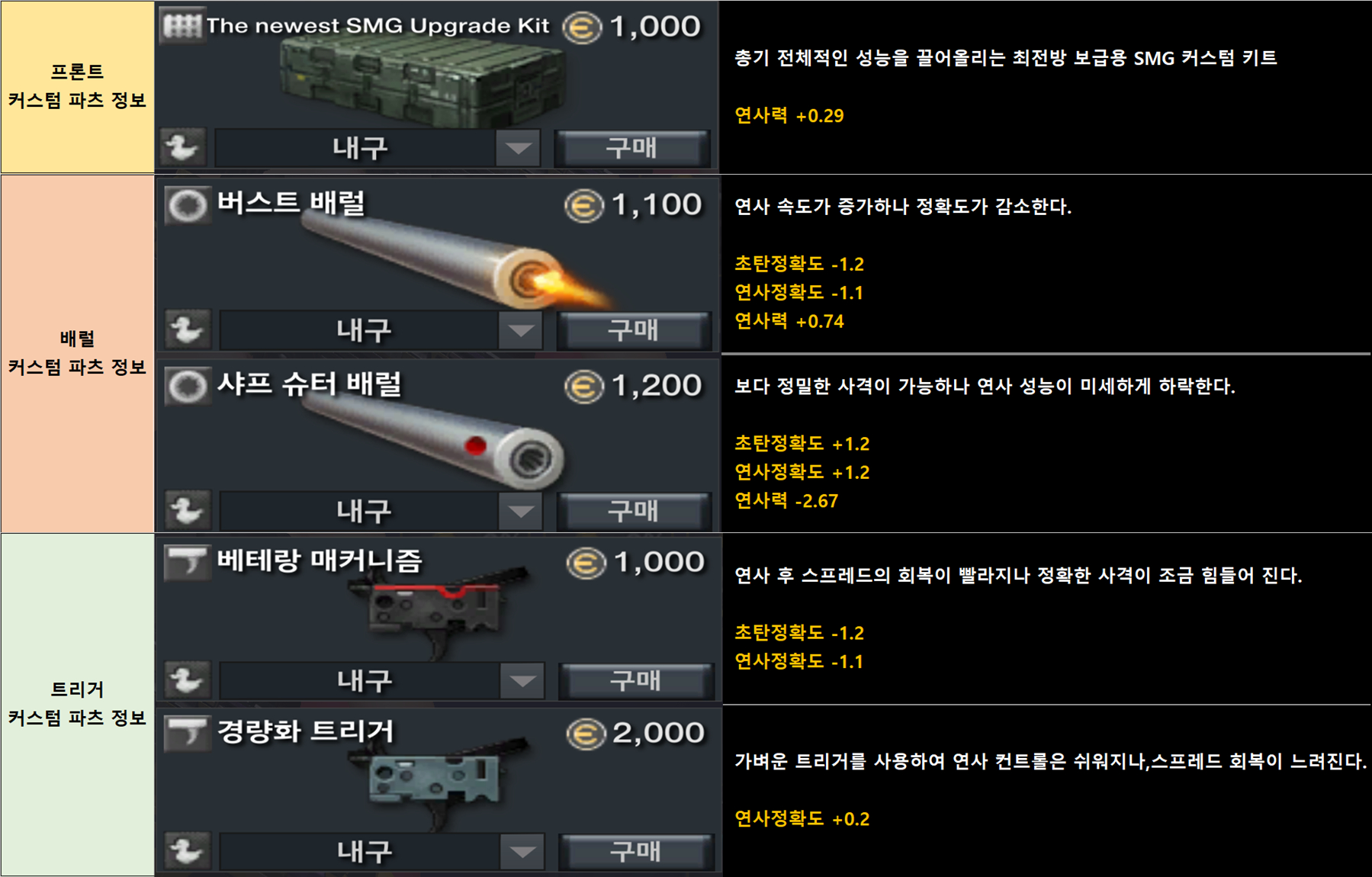Click the euro coin beside 2,000 price
The width and height of the screenshot is (1372, 877).
[x=586, y=734]
